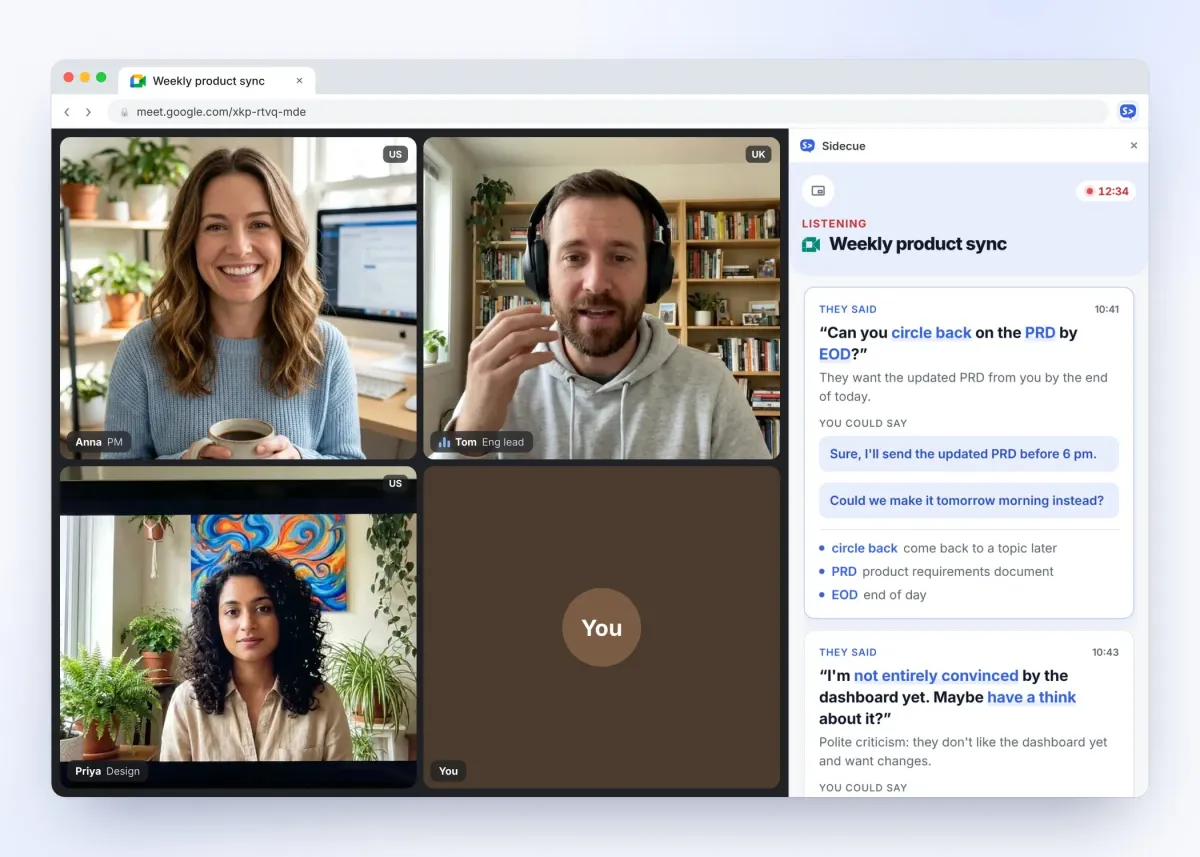Screen dimensions: 1200x857
Task: Click highlighted term "EOD" in the quote
Action: tap(835, 354)
